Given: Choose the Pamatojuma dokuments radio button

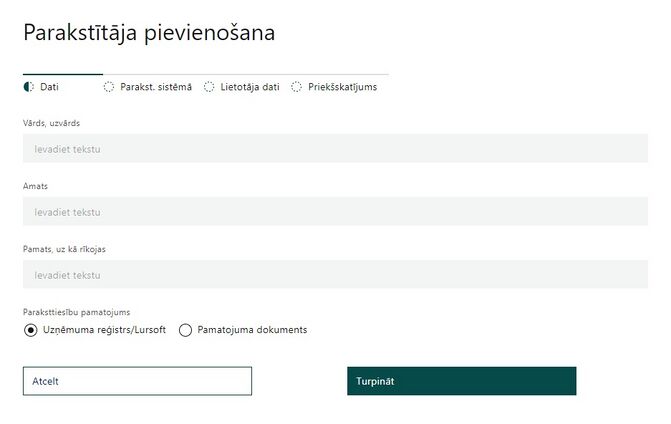Looking at the screenshot, I should click(x=185, y=330).
